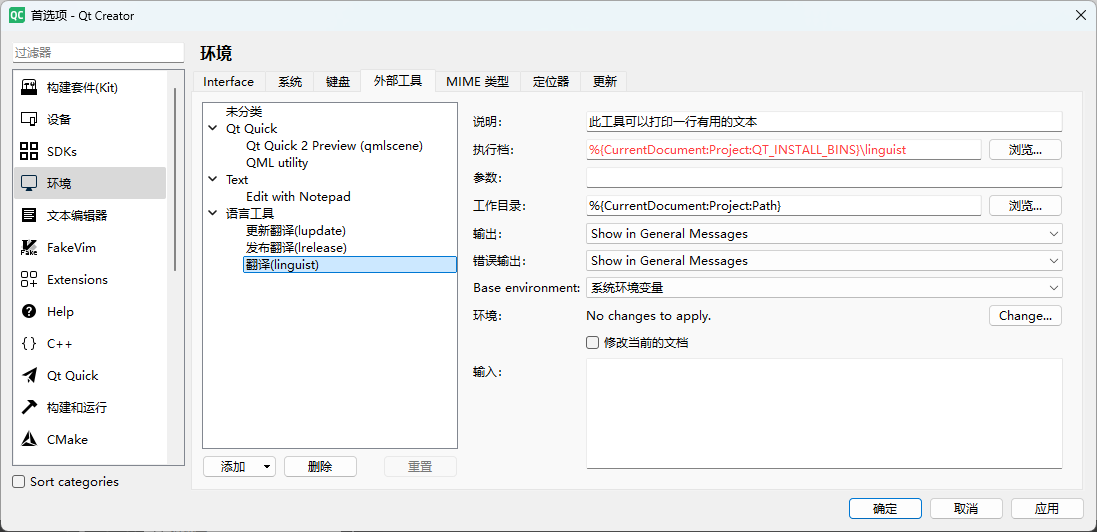The height and width of the screenshot is (532, 1097).
Task: Open the 添加 button dropdown arrow
Action: click(x=267, y=467)
